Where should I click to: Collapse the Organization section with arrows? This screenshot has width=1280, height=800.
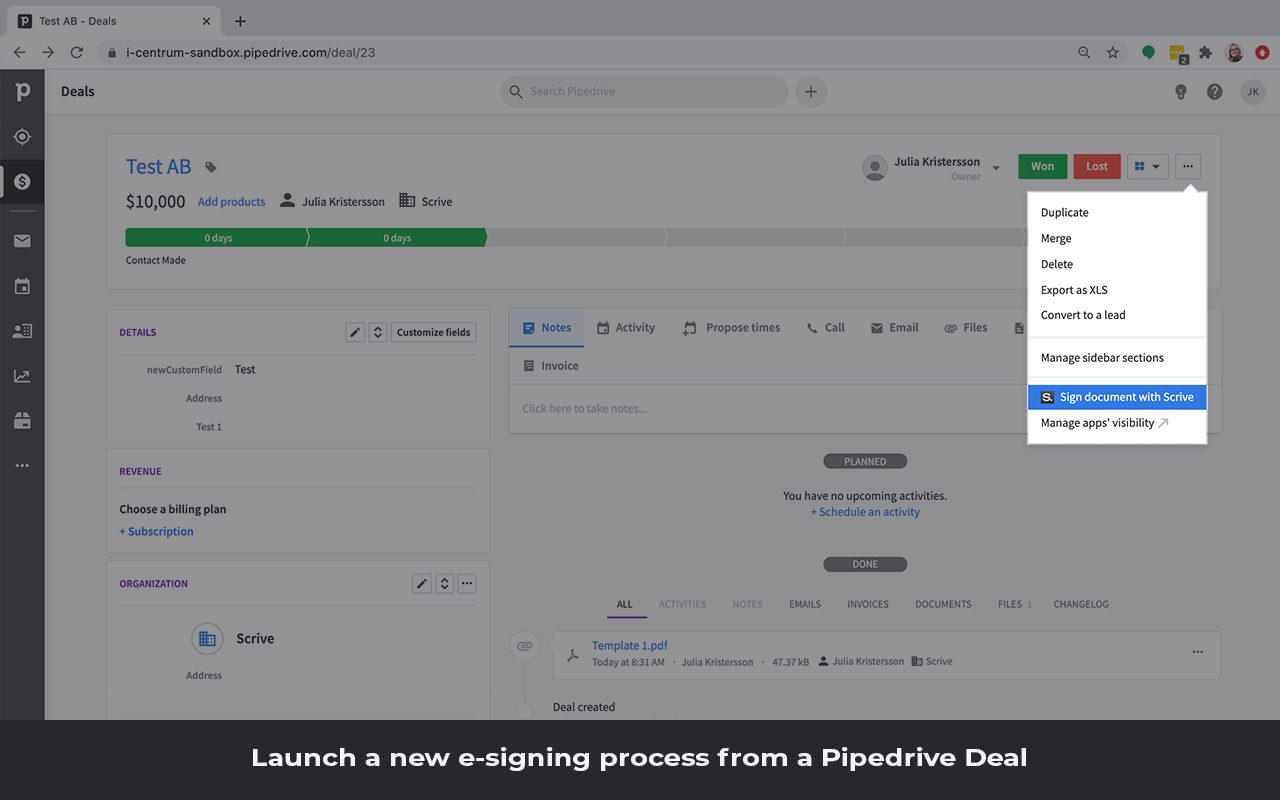tap(445, 584)
